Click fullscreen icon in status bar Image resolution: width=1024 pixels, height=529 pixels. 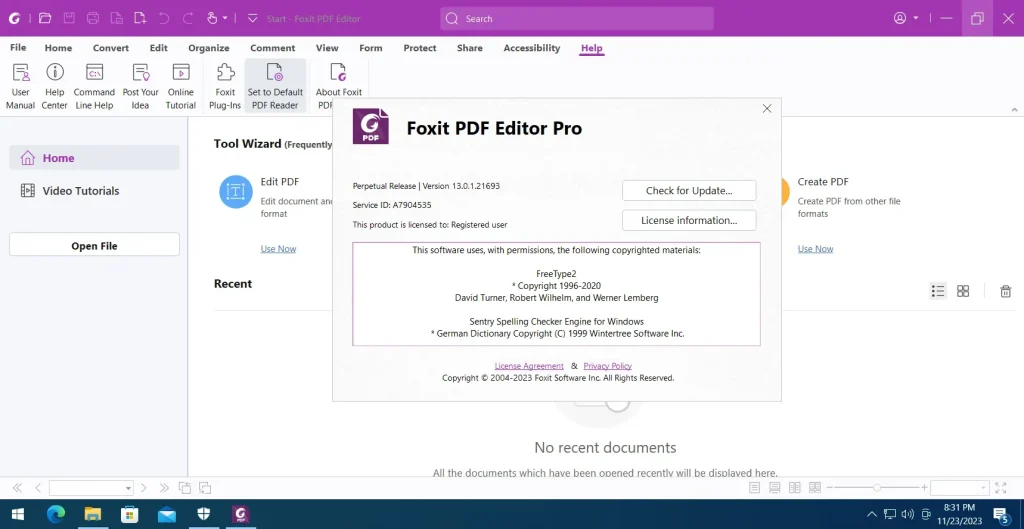[1000, 488]
